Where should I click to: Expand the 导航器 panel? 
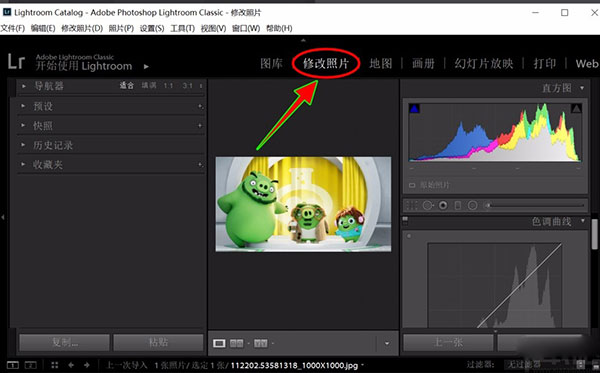point(23,86)
